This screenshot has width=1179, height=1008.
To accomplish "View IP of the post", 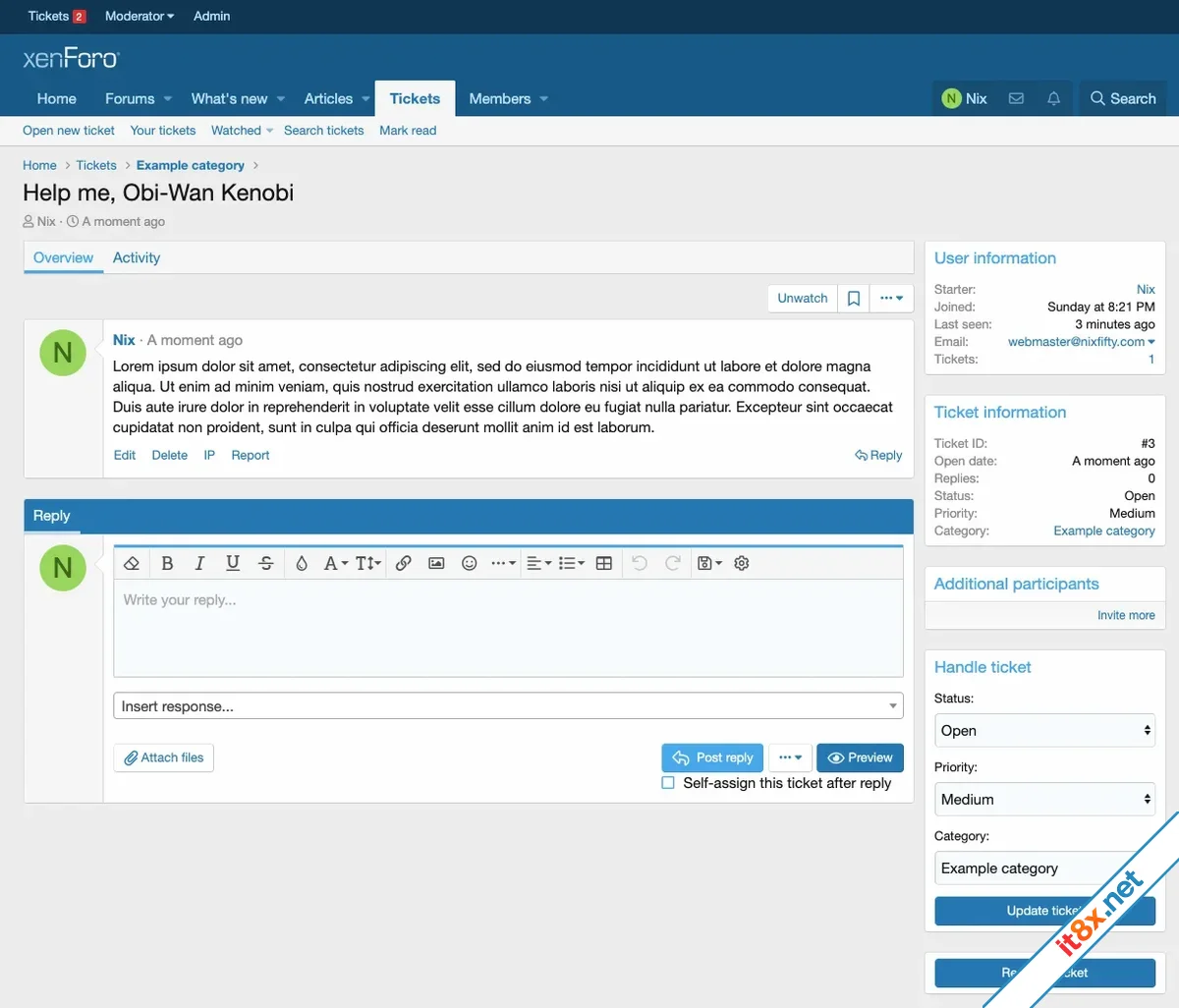I will coord(209,455).
